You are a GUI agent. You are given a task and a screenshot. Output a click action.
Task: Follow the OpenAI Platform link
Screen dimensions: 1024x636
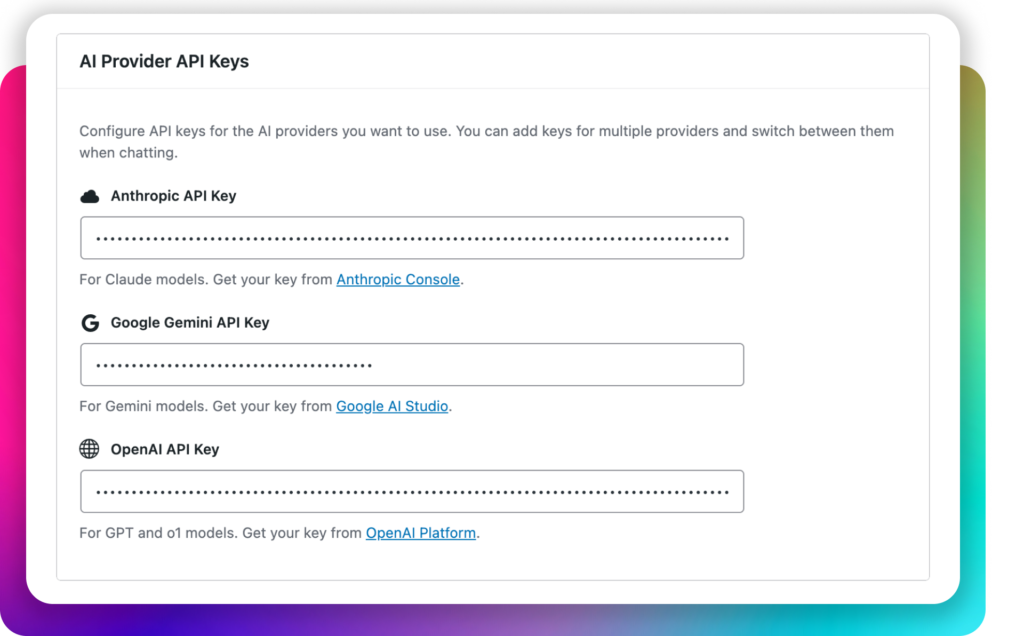pyautogui.click(x=421, y=533)
